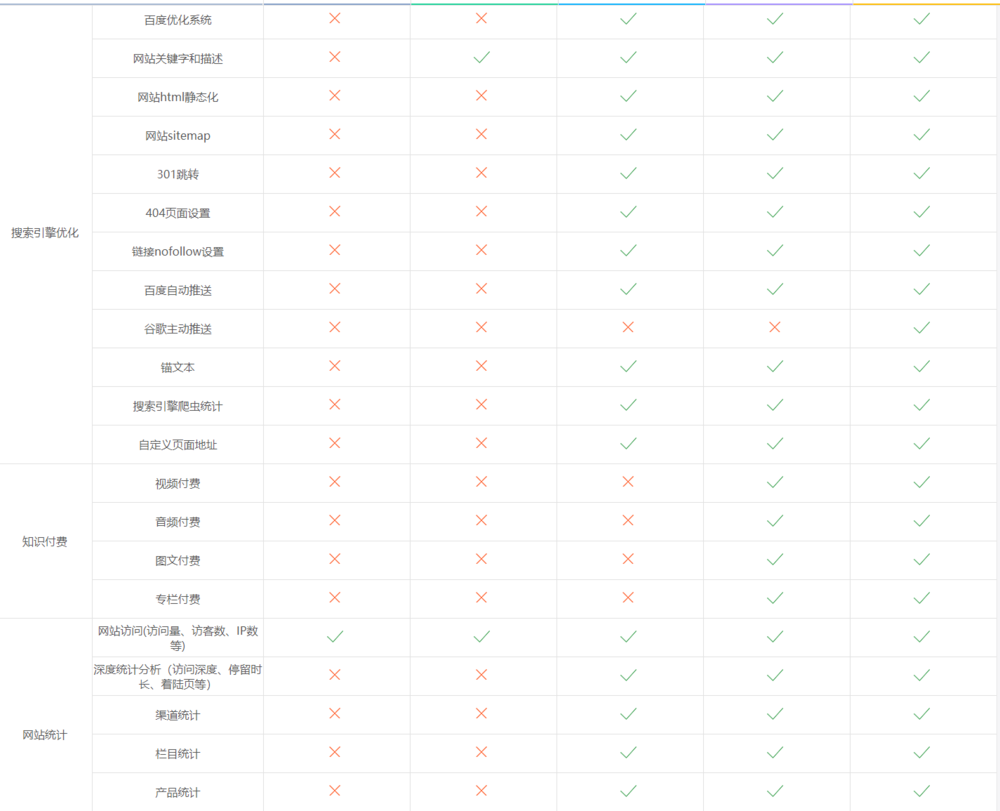1000x811 pixels.
Task: Click the 渠道统计 feature name
Action: (x=178, y=715)
